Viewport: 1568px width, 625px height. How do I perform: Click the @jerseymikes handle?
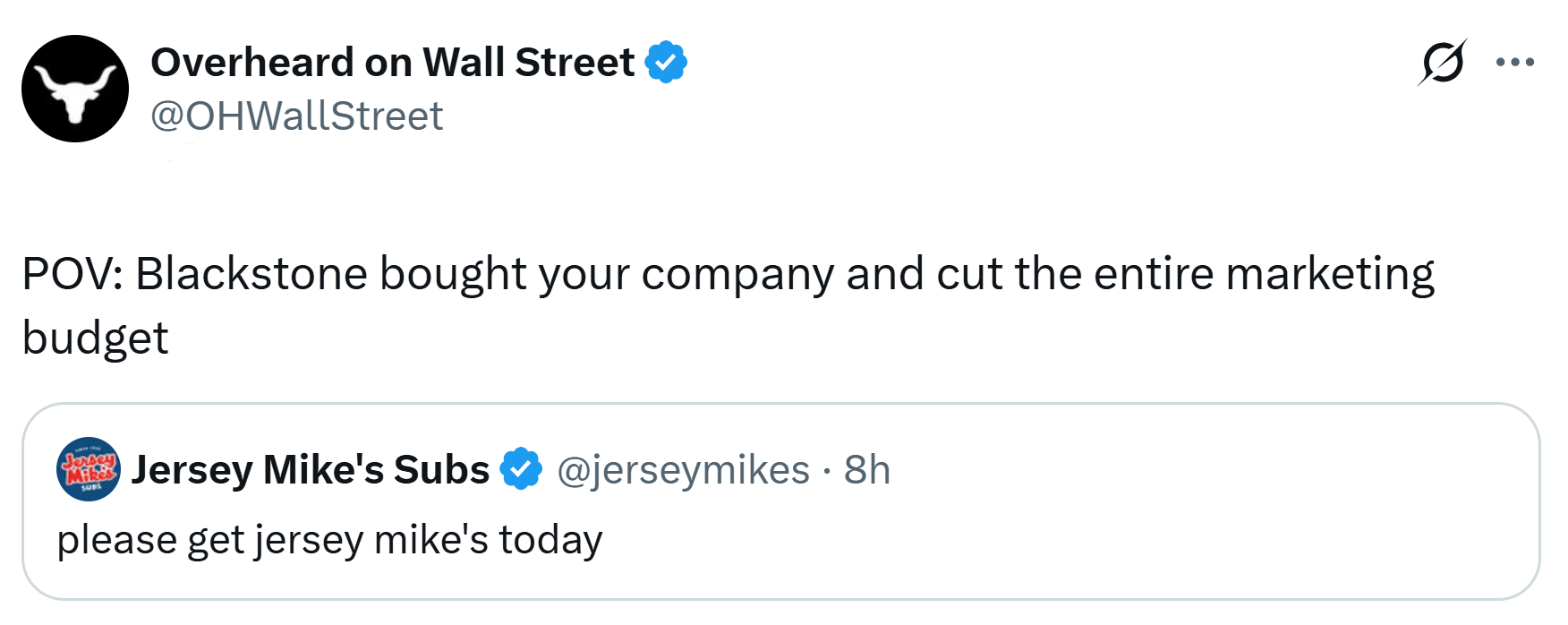point(683,469)
